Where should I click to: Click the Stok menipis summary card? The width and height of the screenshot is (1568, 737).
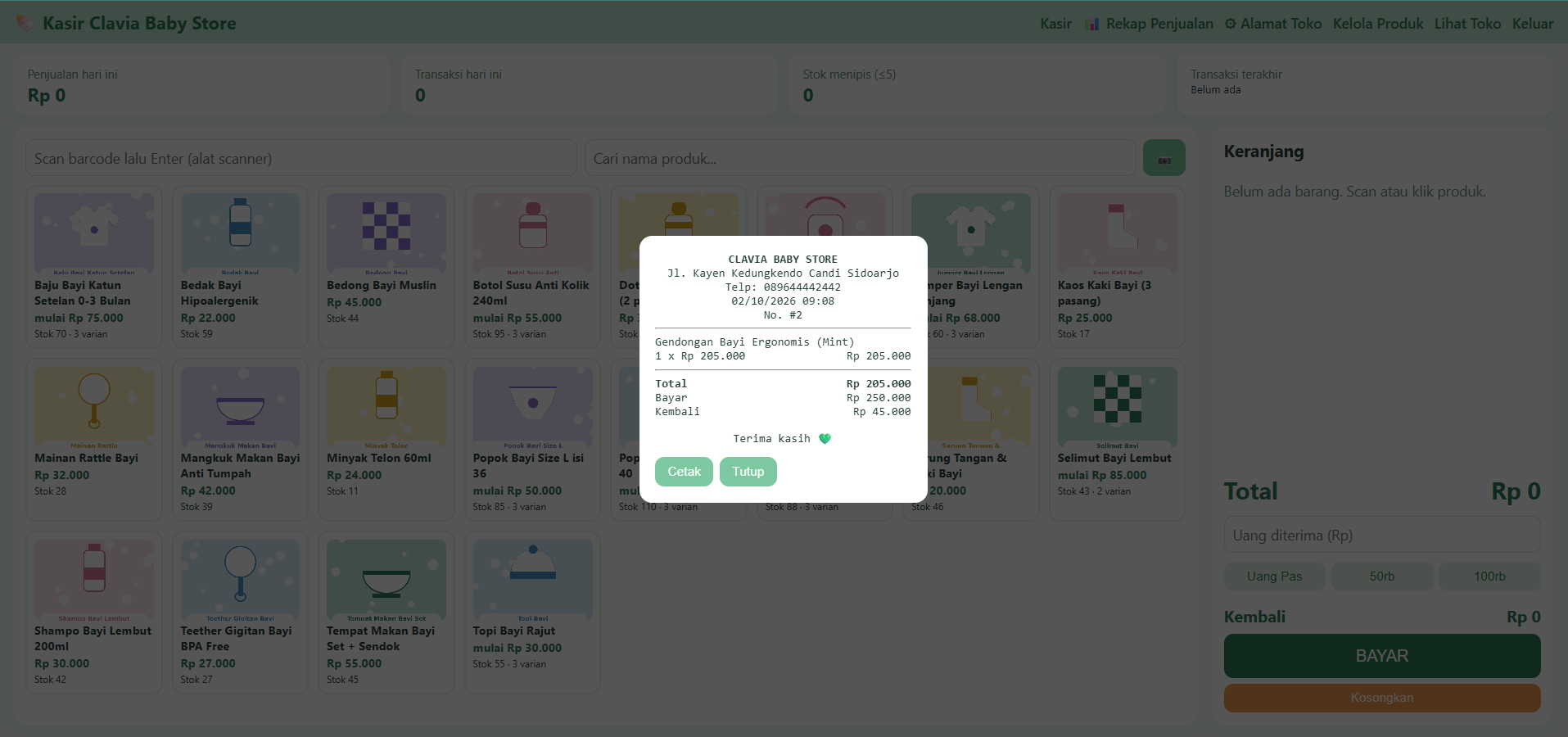click(x=976, y=86)
